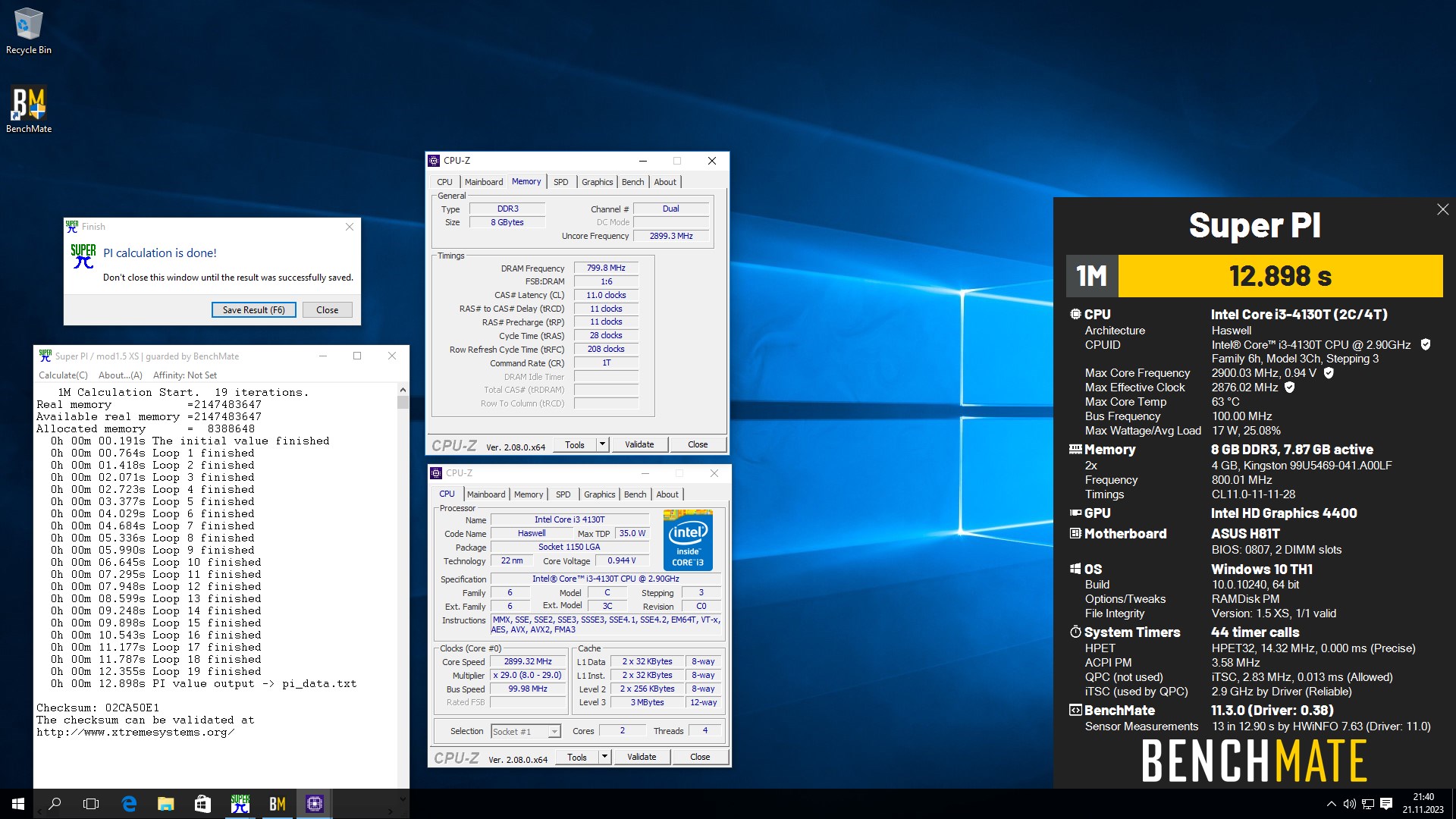Image resolution: width=1456 pixels, height=819 pixels.
Task: Launch Microsoft Edge from taskbar
Action: click(129, 804)
